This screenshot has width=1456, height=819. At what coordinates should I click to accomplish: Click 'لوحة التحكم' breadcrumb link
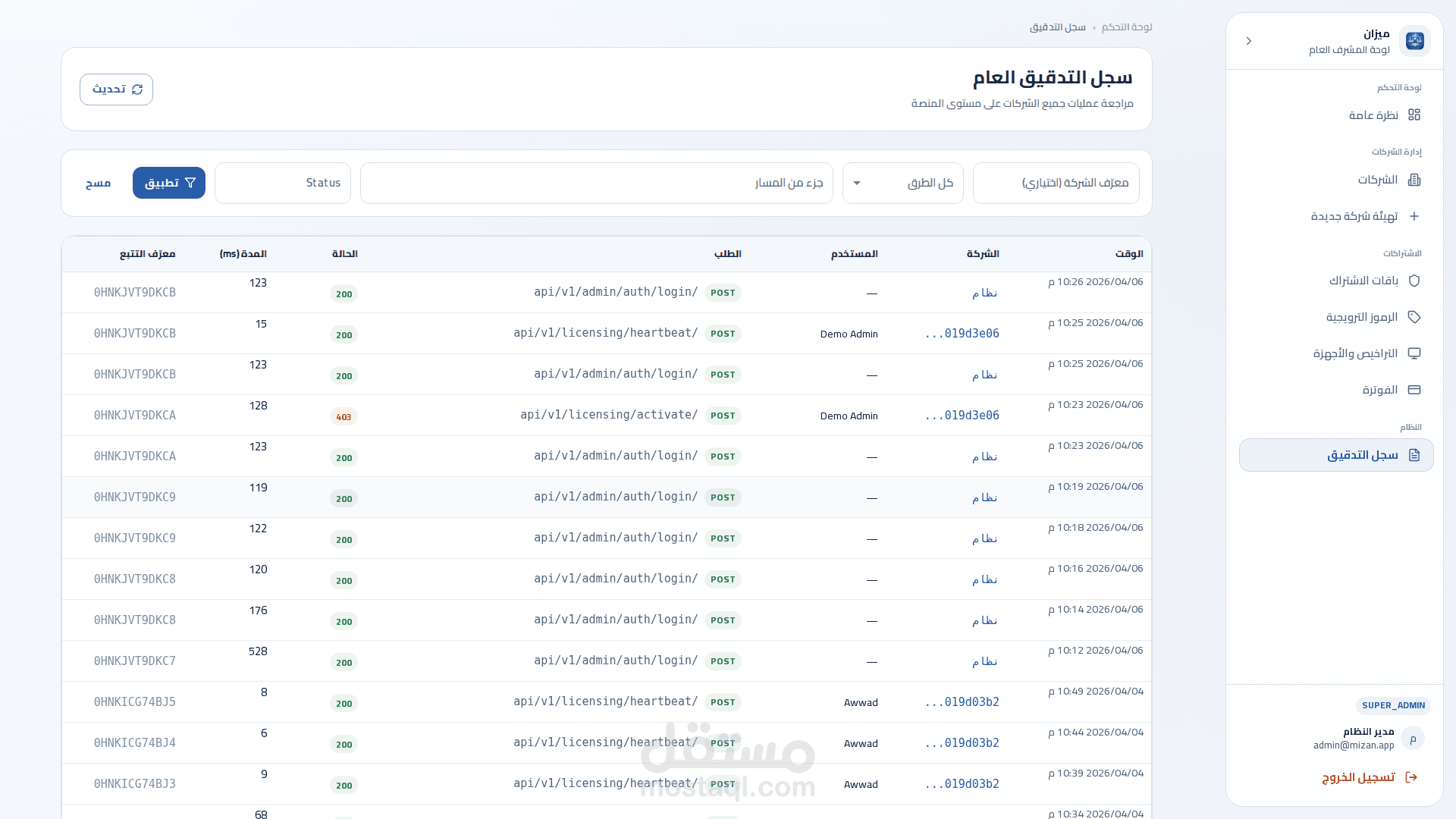coord(1126,27)
